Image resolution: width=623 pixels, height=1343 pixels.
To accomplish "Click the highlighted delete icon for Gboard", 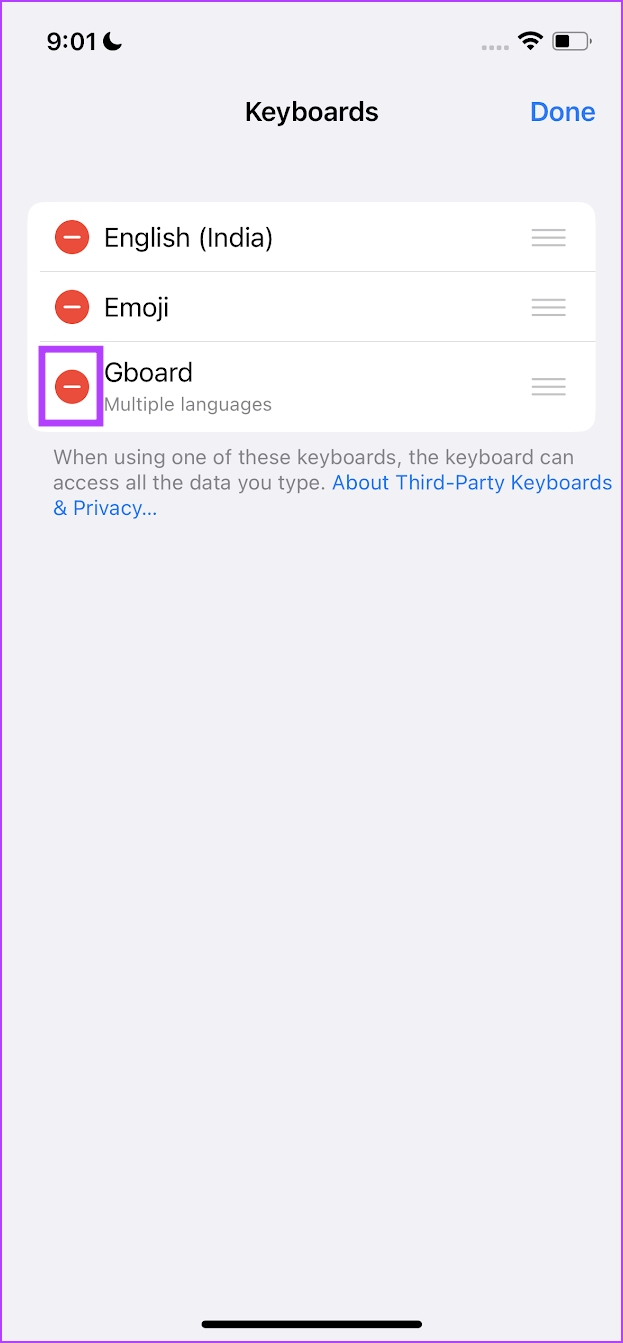I will point(72,386).
